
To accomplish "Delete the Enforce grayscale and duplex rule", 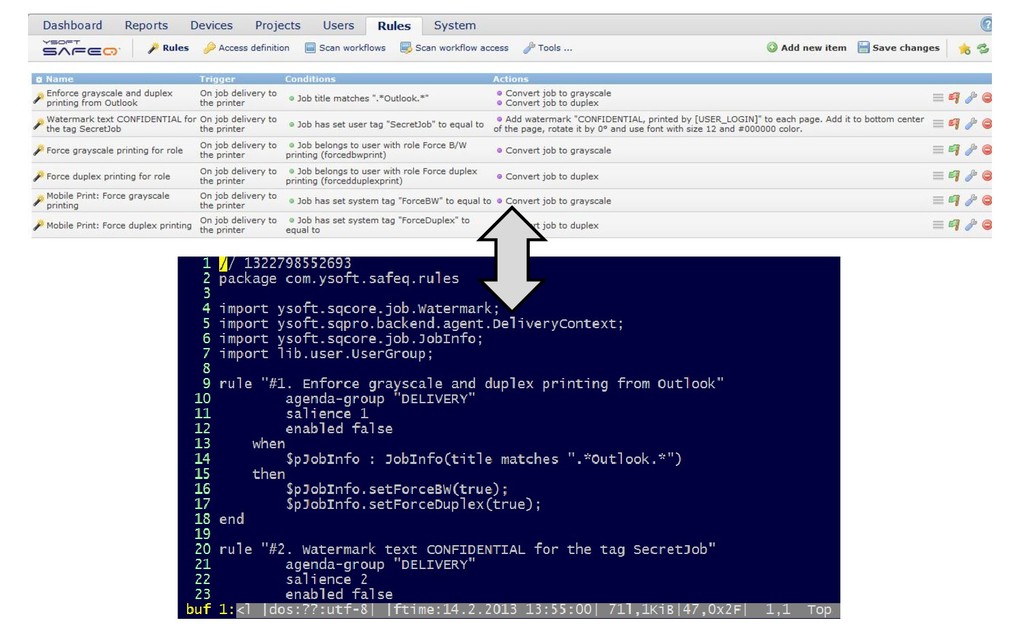I will click(987, 98).
